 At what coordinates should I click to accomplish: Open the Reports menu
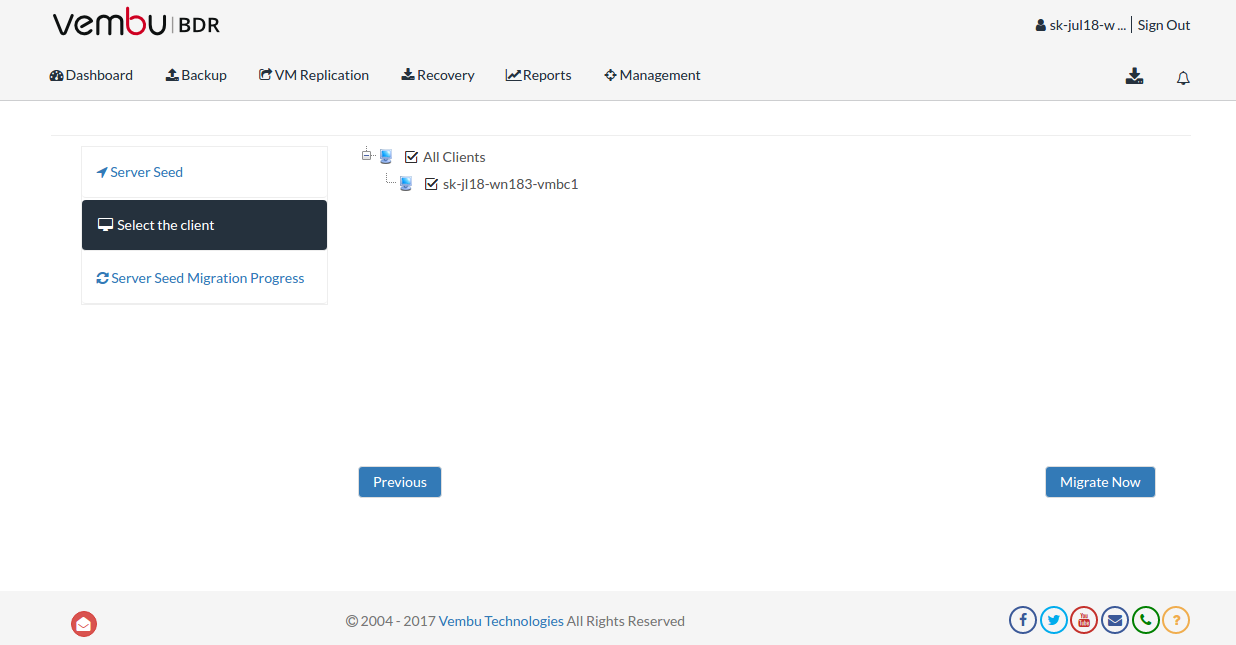[539, 75]
